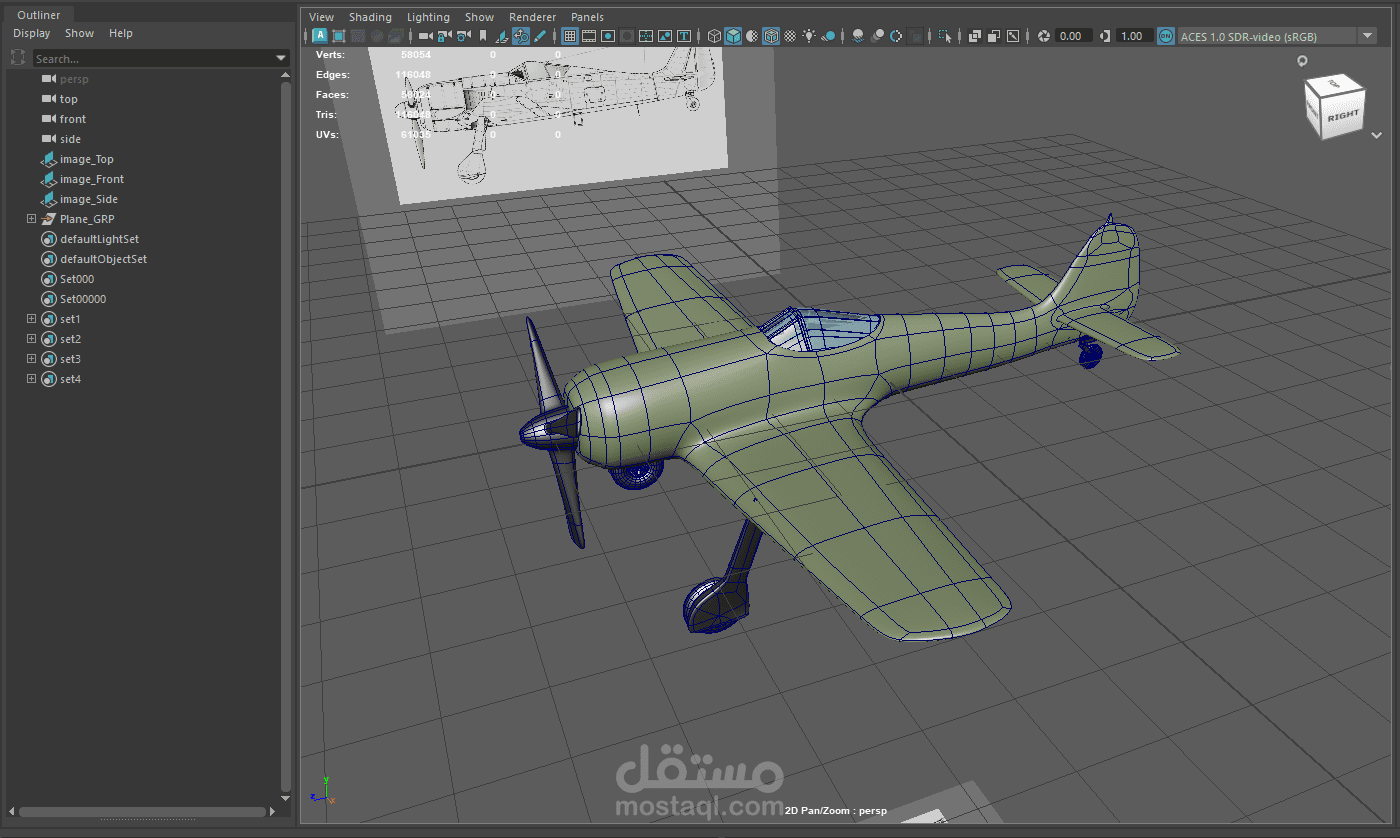Click the Motion Blur icon
The height and width of the screenshot is (838, 1400).
[x=877, y=36]
